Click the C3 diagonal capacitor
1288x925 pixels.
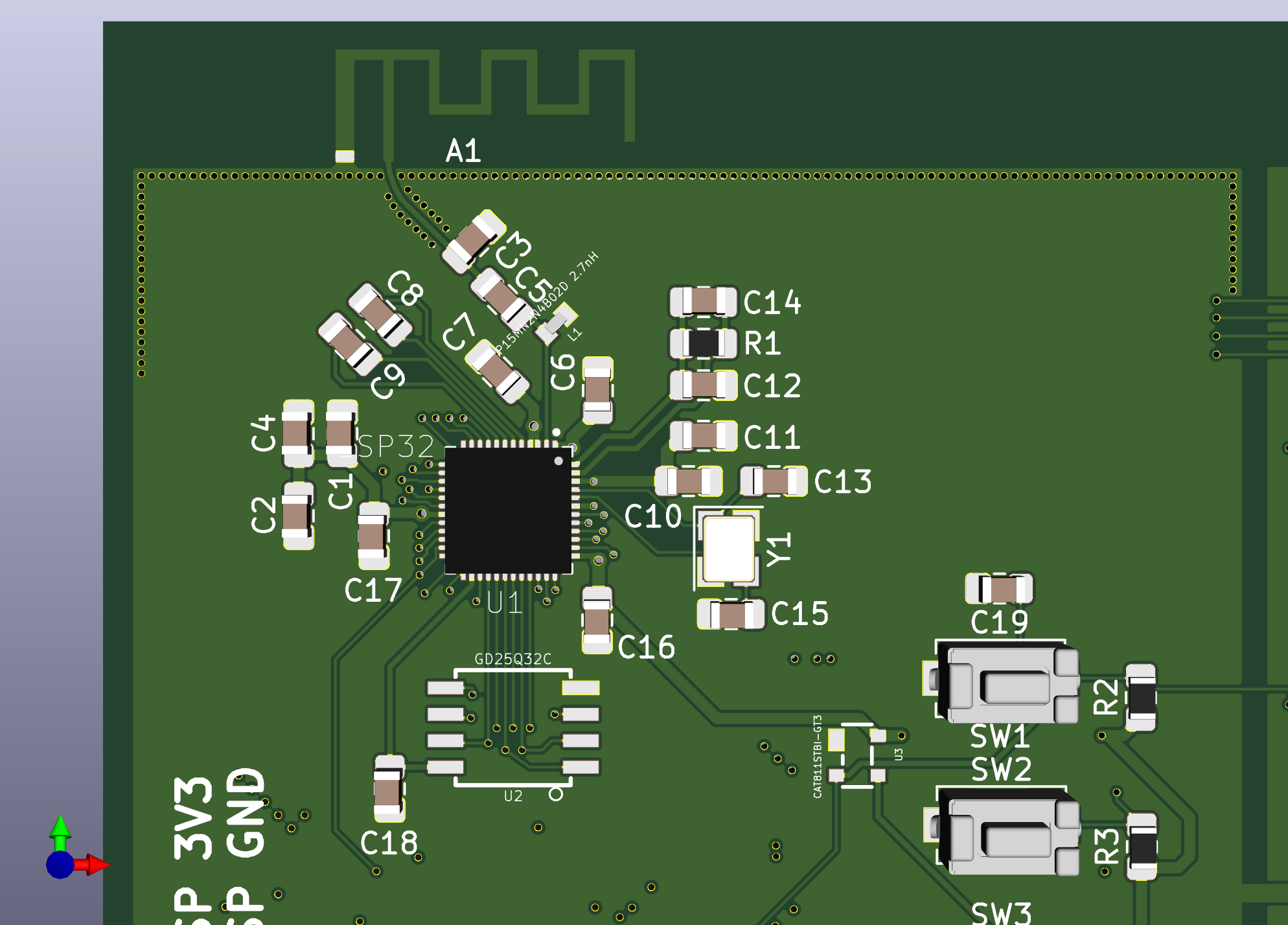(x=474, y=242)
